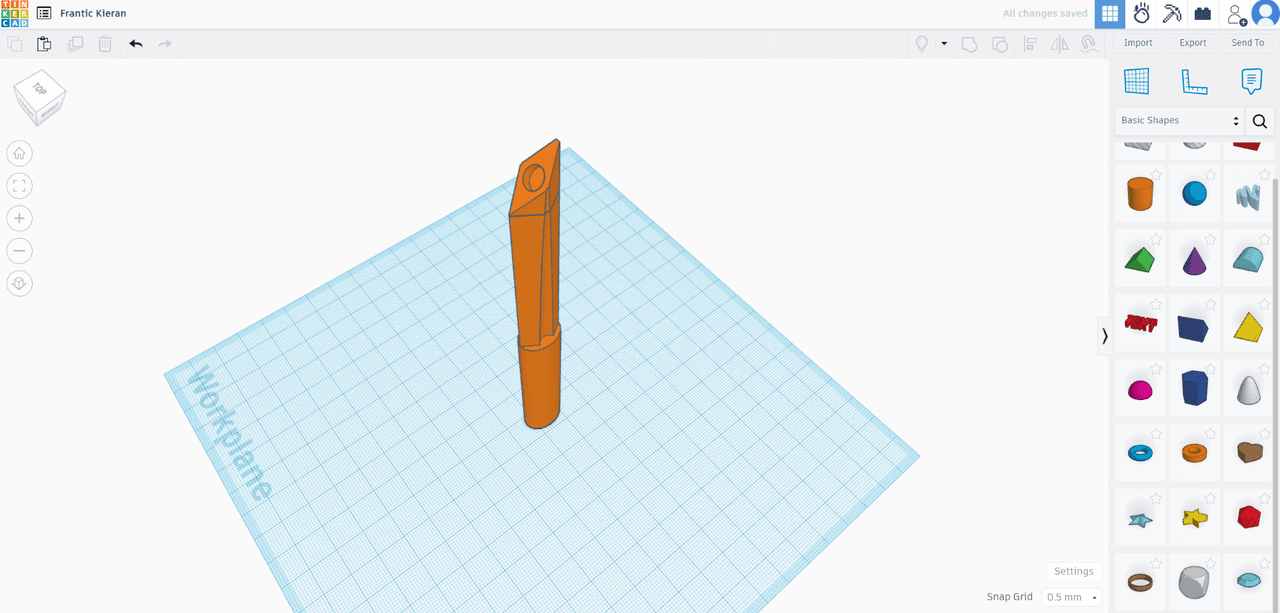
Task: Switch to the 3D Design grid view icon
Action: [1110, 14]
